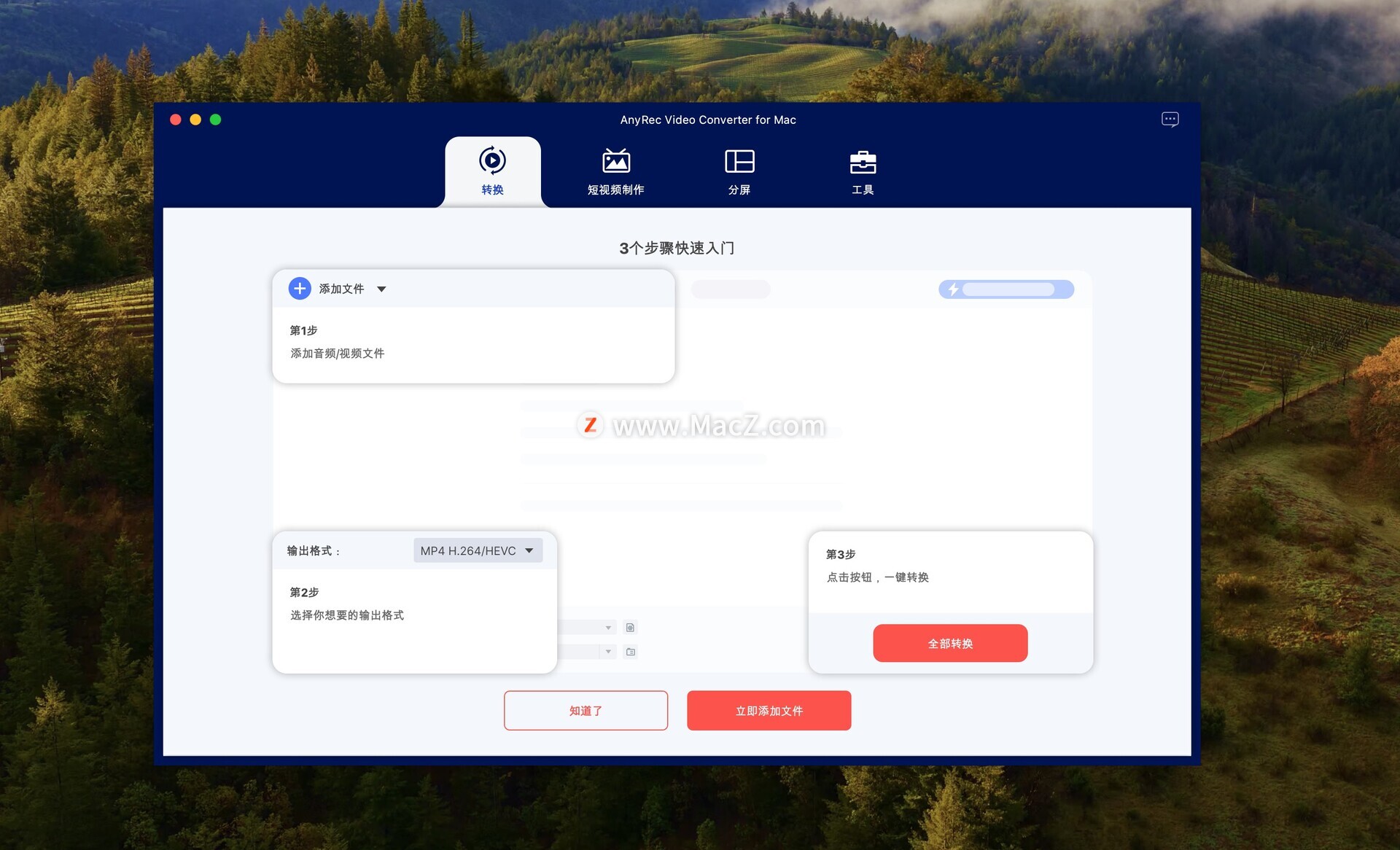Click the AnyRec Video Converter for Mac title

point(708,120)
